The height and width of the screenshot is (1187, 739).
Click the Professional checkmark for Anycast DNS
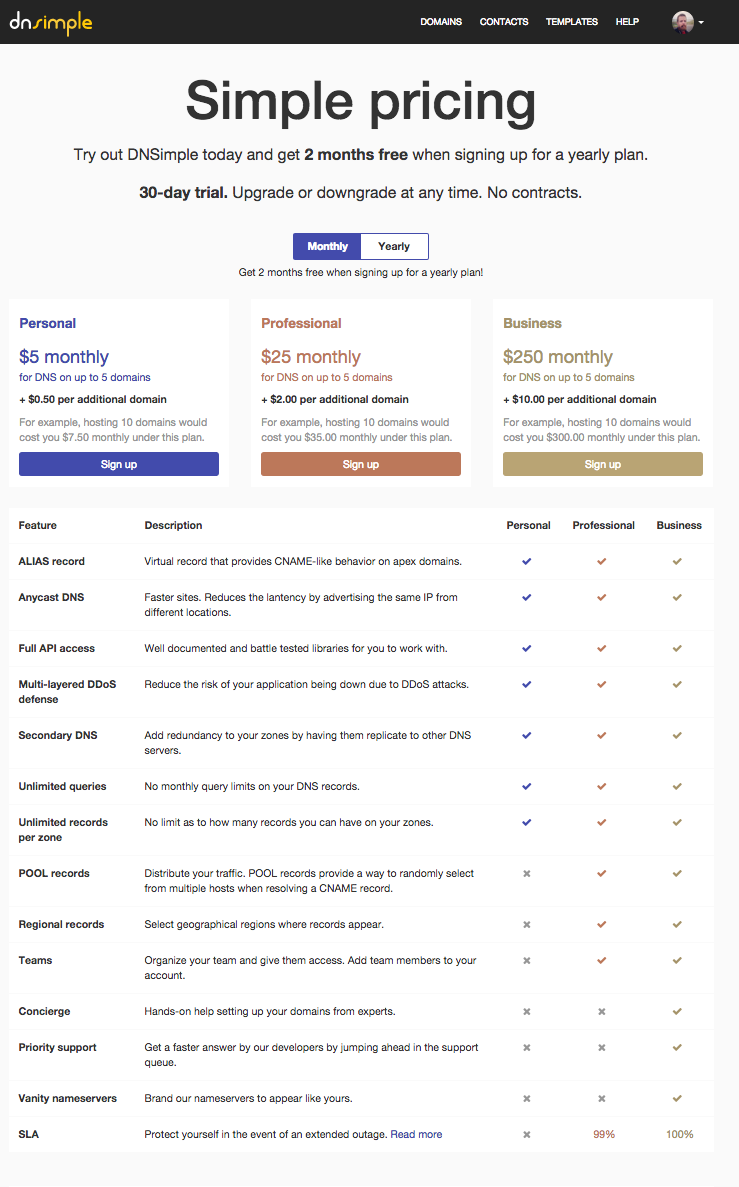pos(602,597)
